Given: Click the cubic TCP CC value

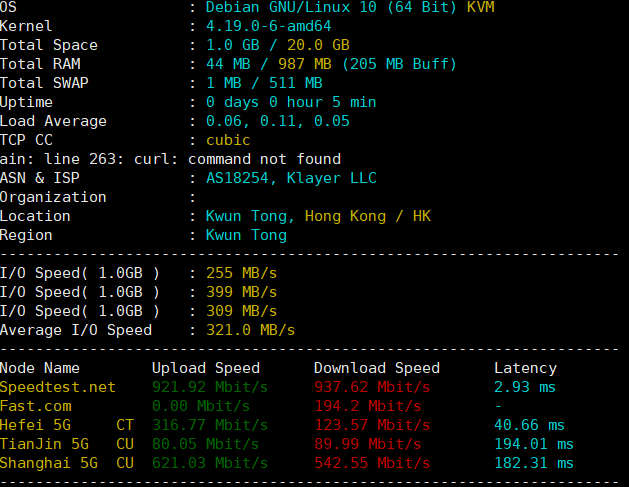Looking at the screenshot, I should pyautogui.click(x=228, y=140).
